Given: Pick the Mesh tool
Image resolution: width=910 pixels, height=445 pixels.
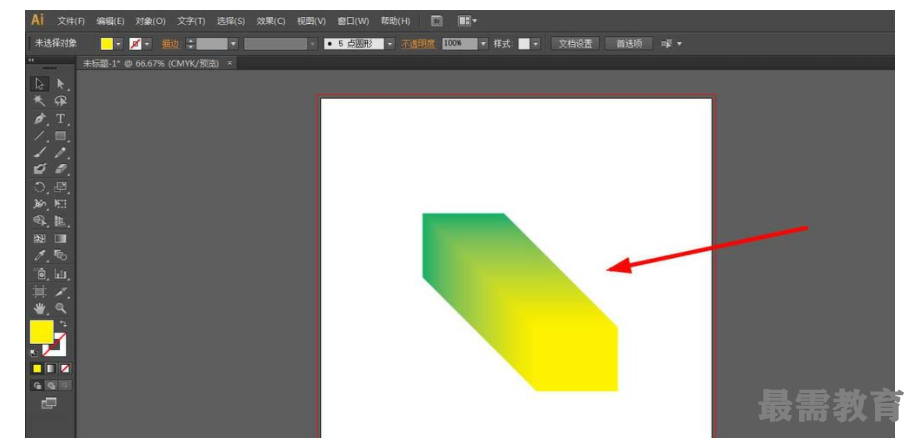Looking at the screenshot, I should [x=39, y=238].
